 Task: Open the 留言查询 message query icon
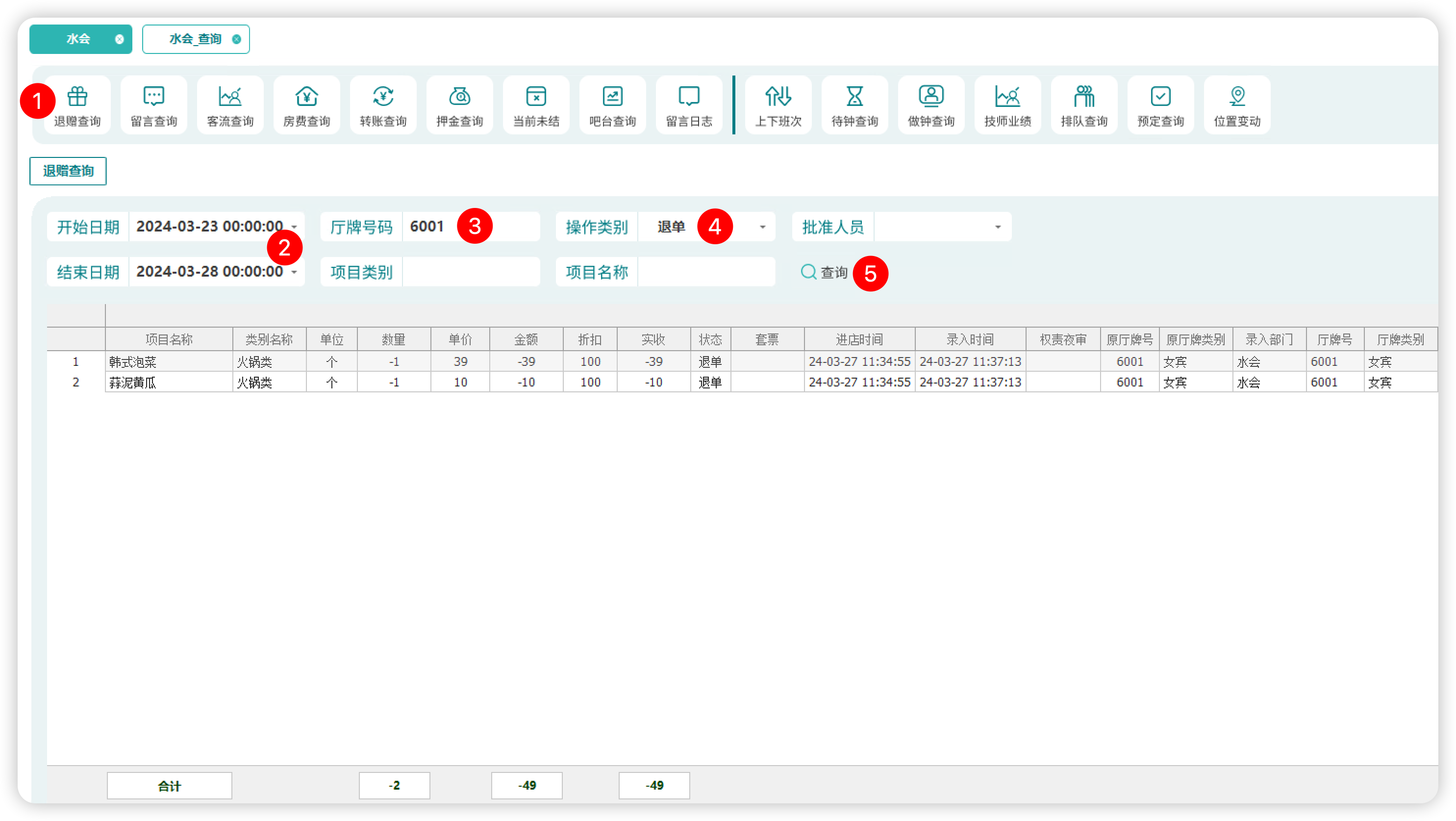(x=154, y=106)
